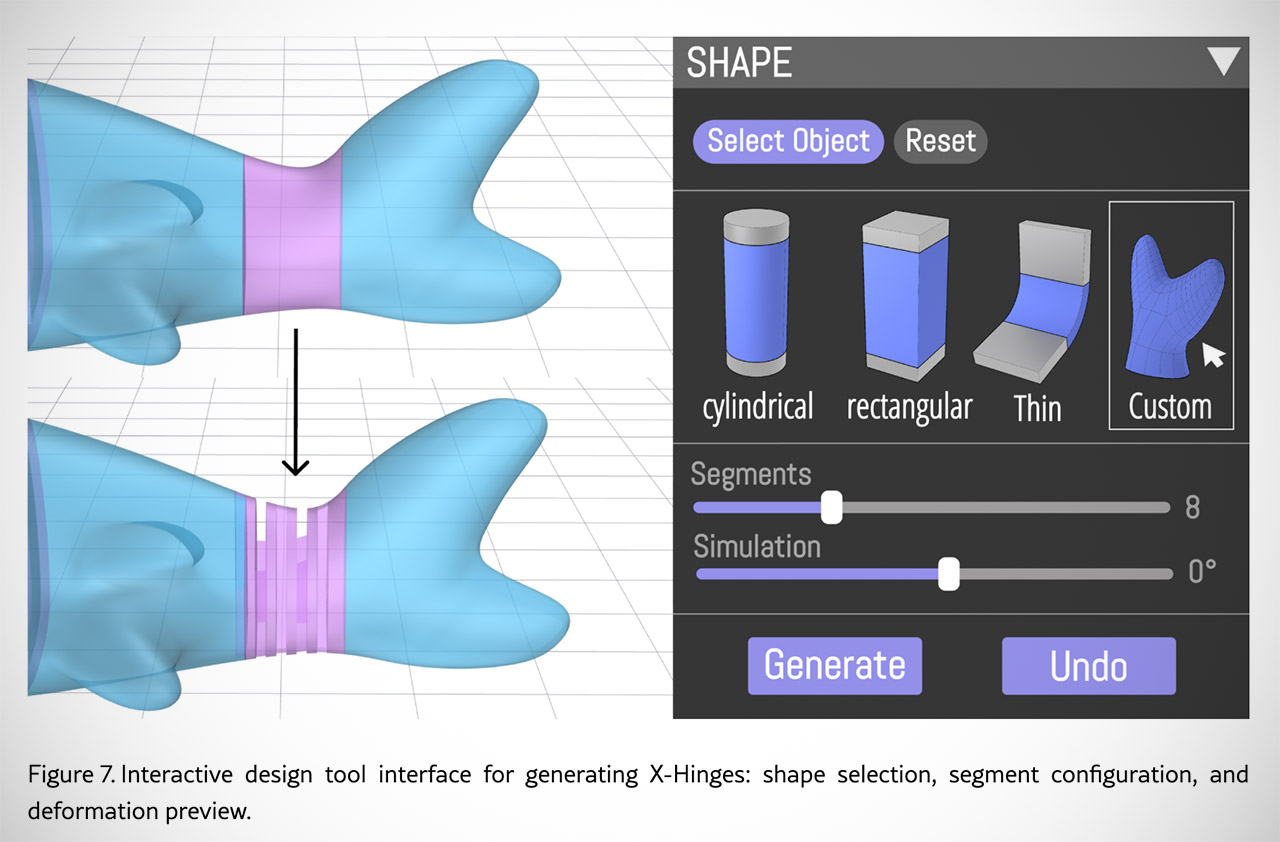1280x842 pixels.
Task: Click the Custom label
Action: click(1170, 407)
